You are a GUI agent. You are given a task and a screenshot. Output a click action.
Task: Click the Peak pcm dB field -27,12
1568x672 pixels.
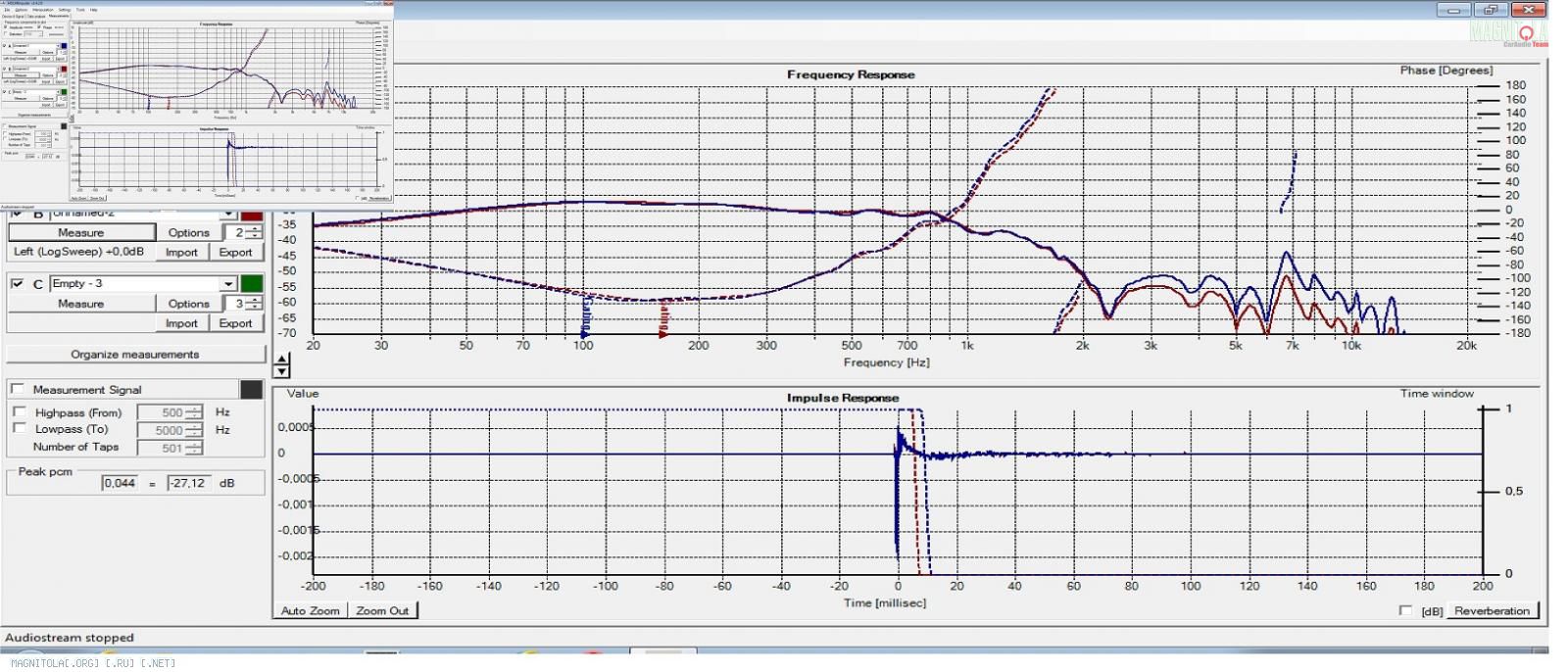[187, 483]
